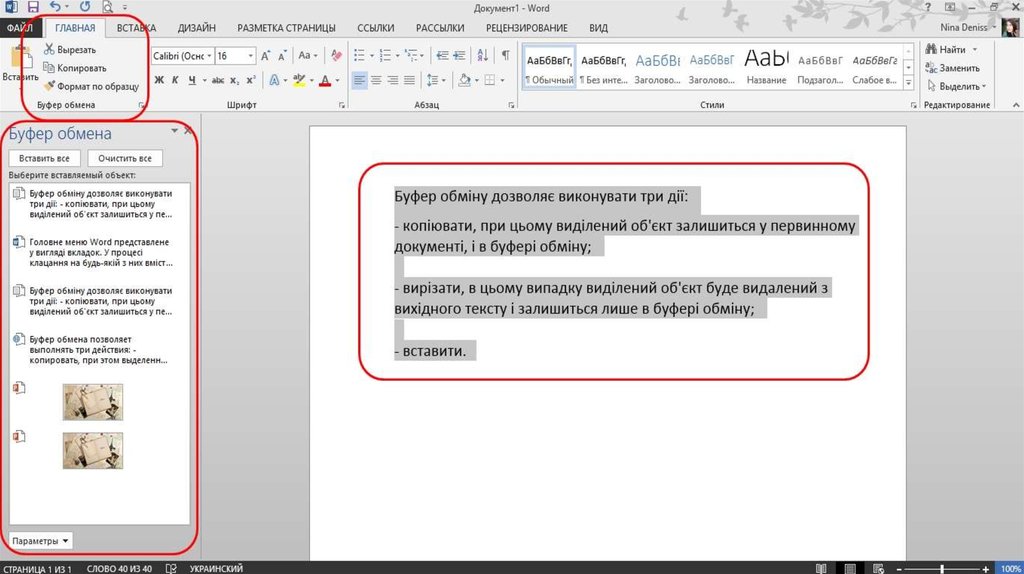Click the sort A-Z icon
This screenshot has height=574, width=1024.
tap(482, 56)
